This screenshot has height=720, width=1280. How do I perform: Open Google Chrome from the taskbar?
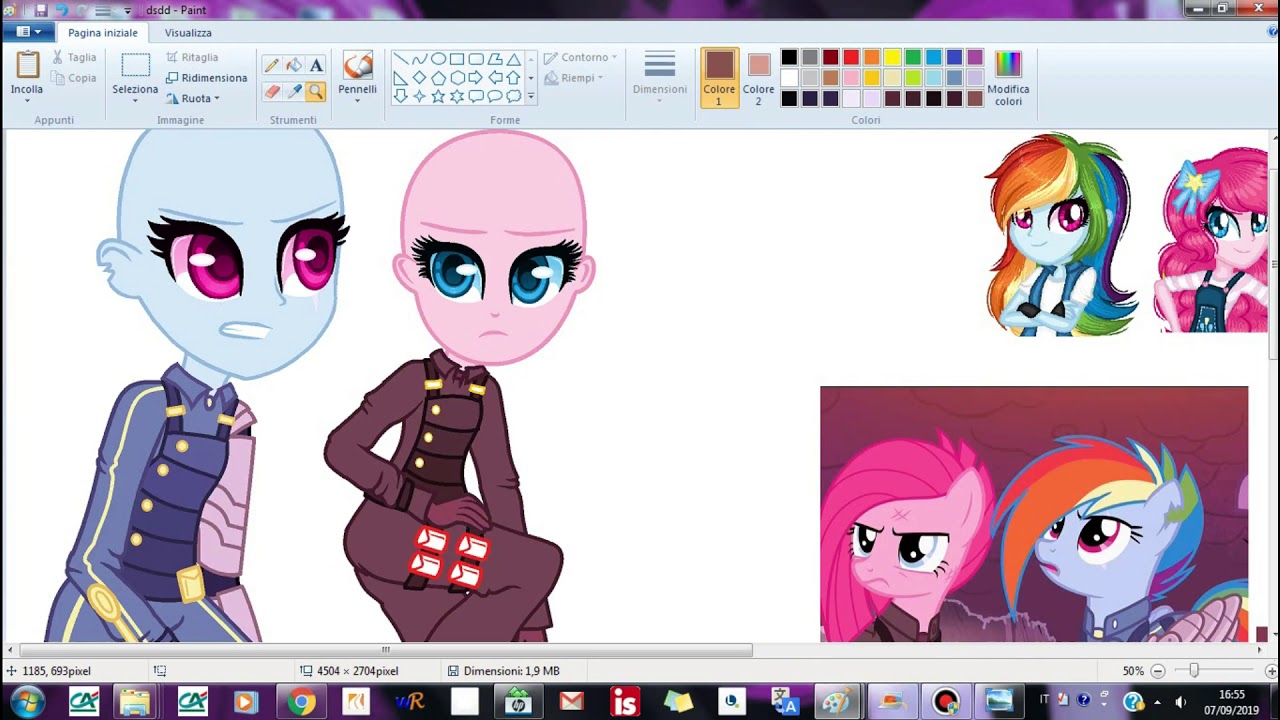[301, 702]
